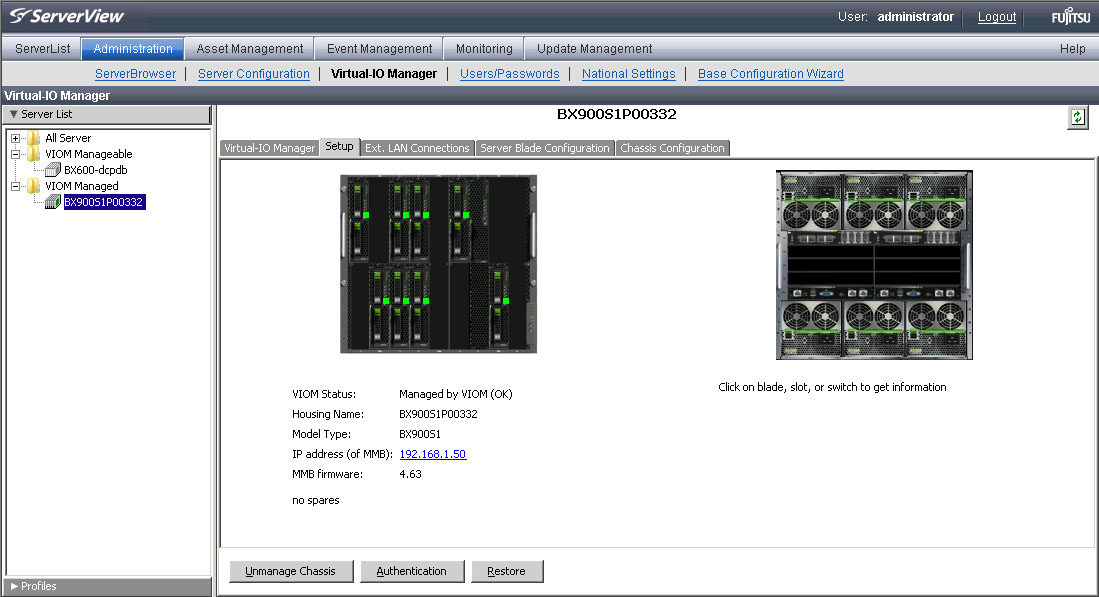Click the MMB firmware value 4.63
Image resolution: width=1099 pixels, height=597 pixels.
410,474
